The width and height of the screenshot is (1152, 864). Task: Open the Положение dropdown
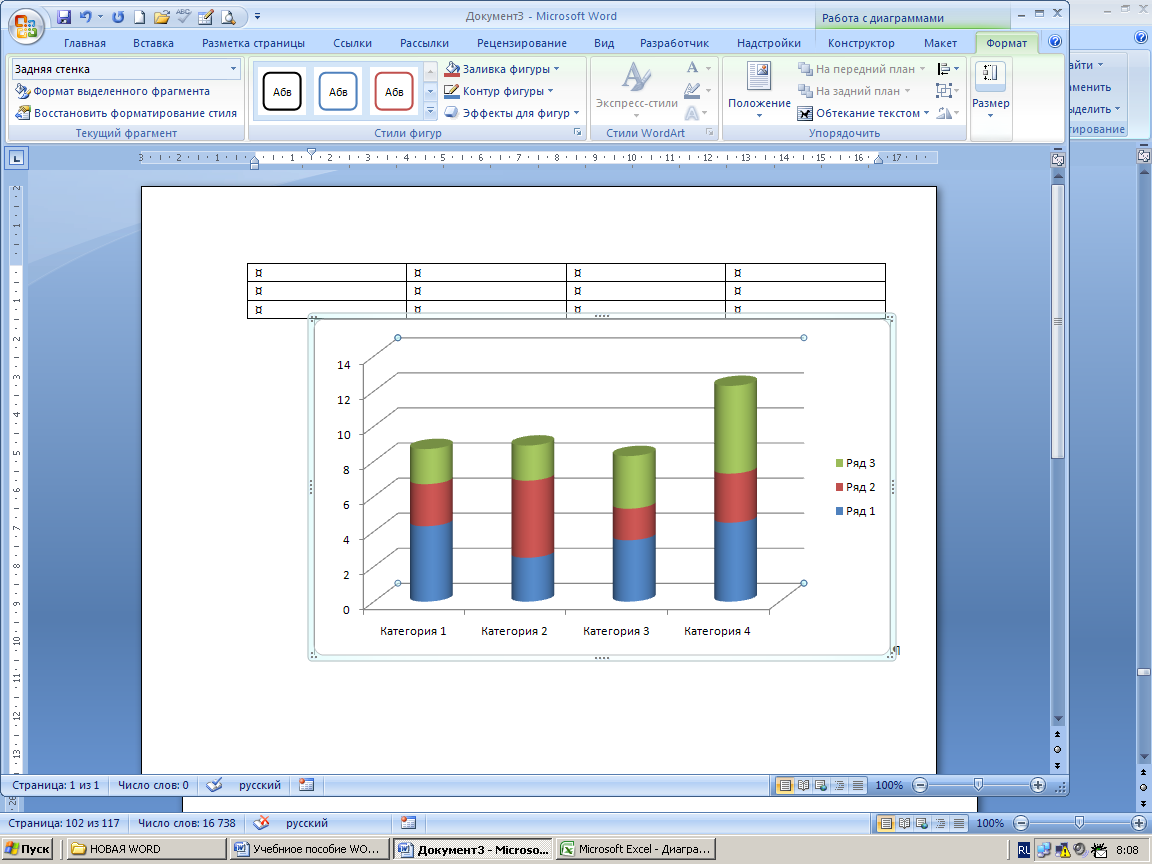[x=759, y=90]
